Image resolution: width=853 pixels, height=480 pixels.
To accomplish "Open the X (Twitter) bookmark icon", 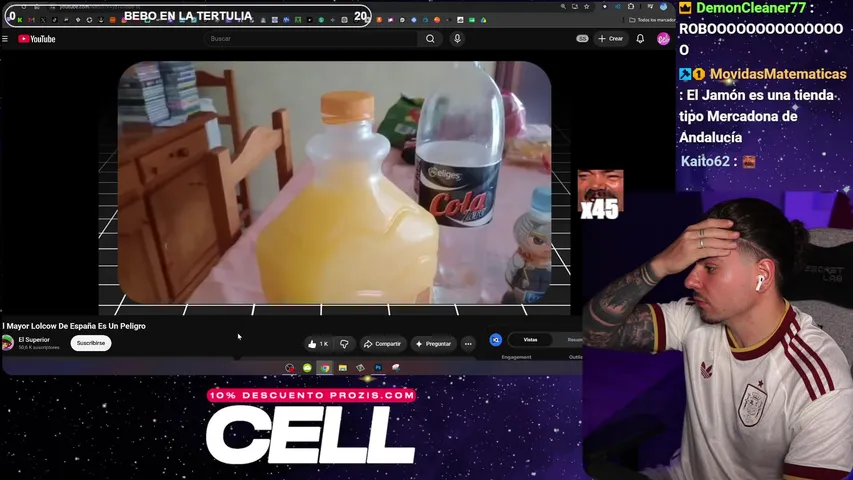I will pos(43,20).
